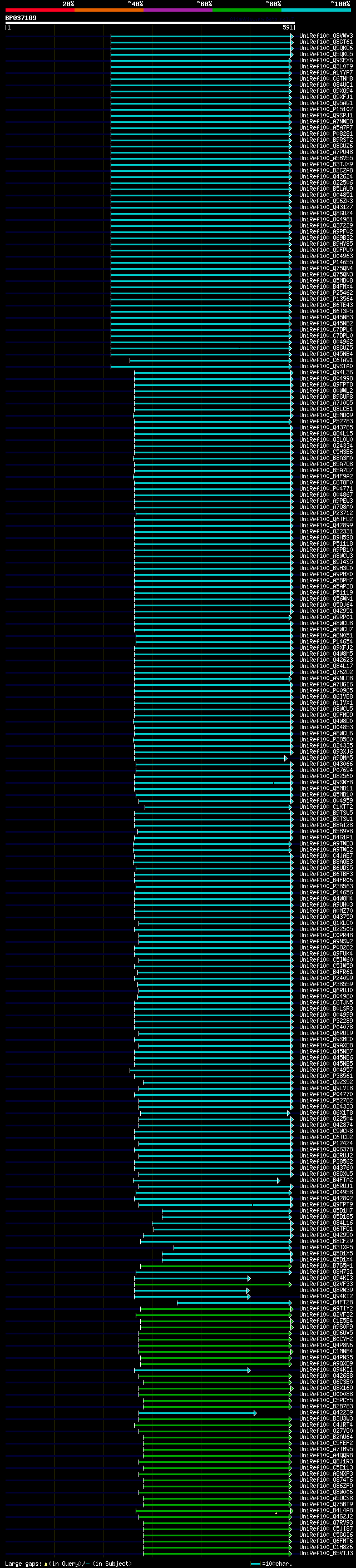Click the cyan ~100% identity color bar
This screenshot has width=356, height=1568.
tap(316, 10)
